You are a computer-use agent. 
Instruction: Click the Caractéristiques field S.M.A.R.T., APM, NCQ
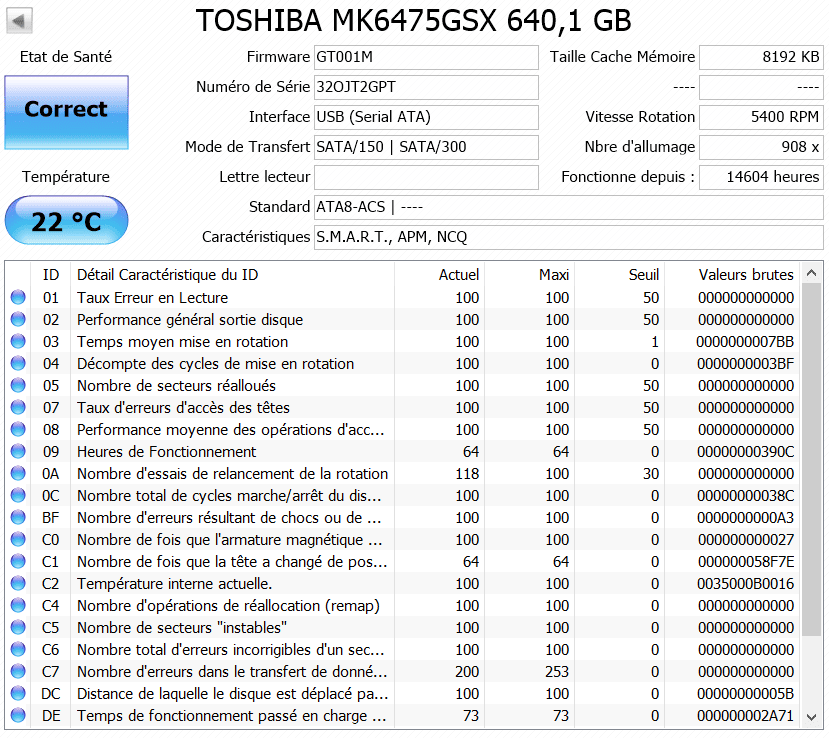[568, 237]
